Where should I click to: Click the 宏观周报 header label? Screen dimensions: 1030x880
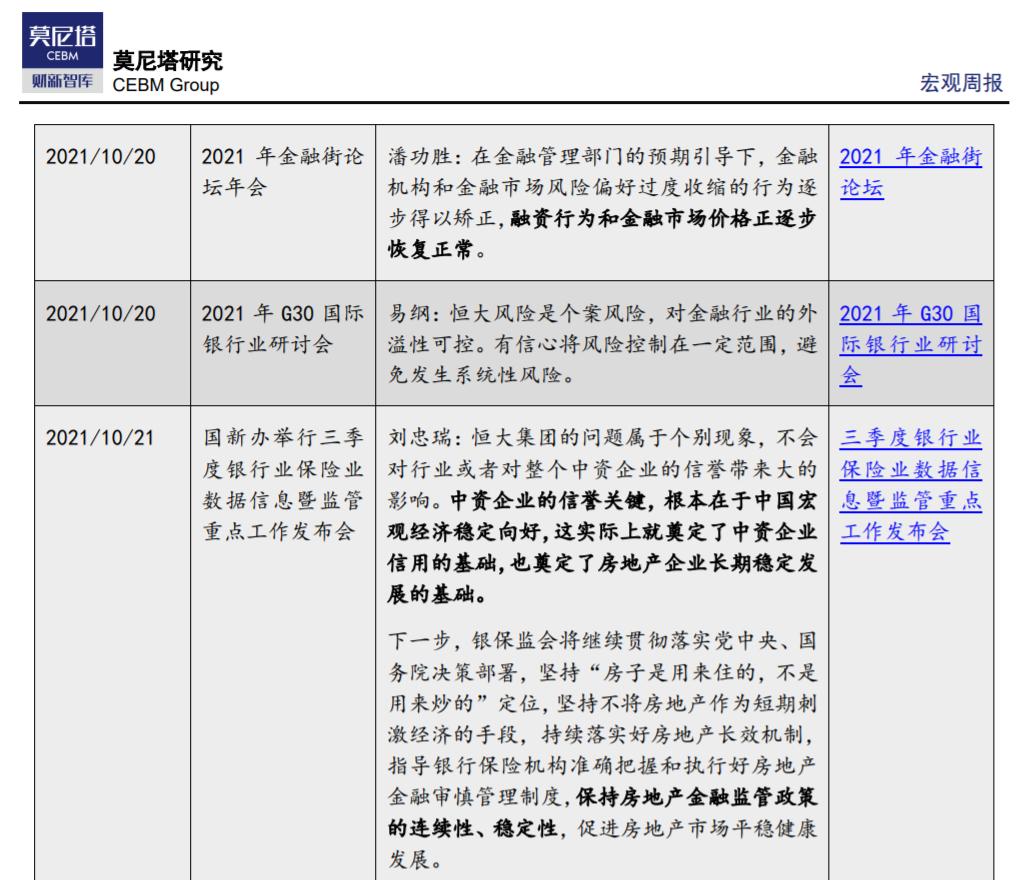pyautogui.click(x=961, y=83)
